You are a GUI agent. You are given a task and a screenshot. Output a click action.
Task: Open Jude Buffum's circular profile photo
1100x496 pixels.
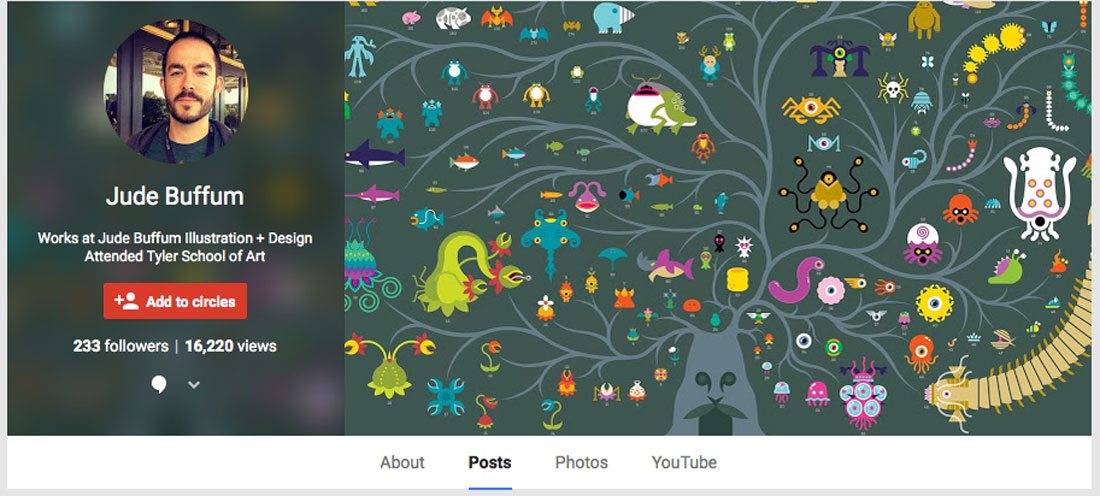[175, 91]
